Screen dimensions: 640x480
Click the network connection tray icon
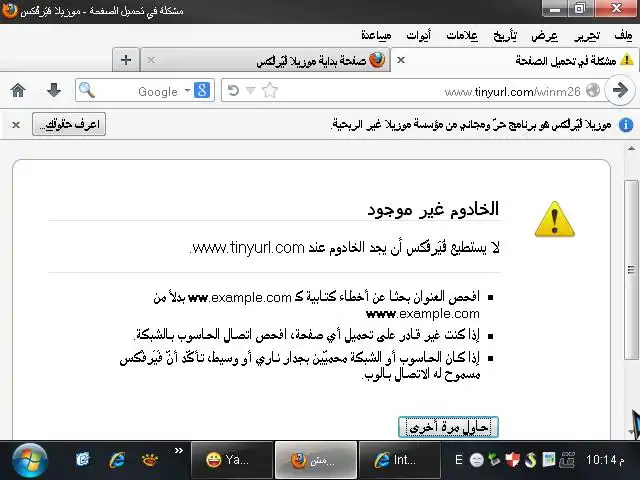coord(567,460)
